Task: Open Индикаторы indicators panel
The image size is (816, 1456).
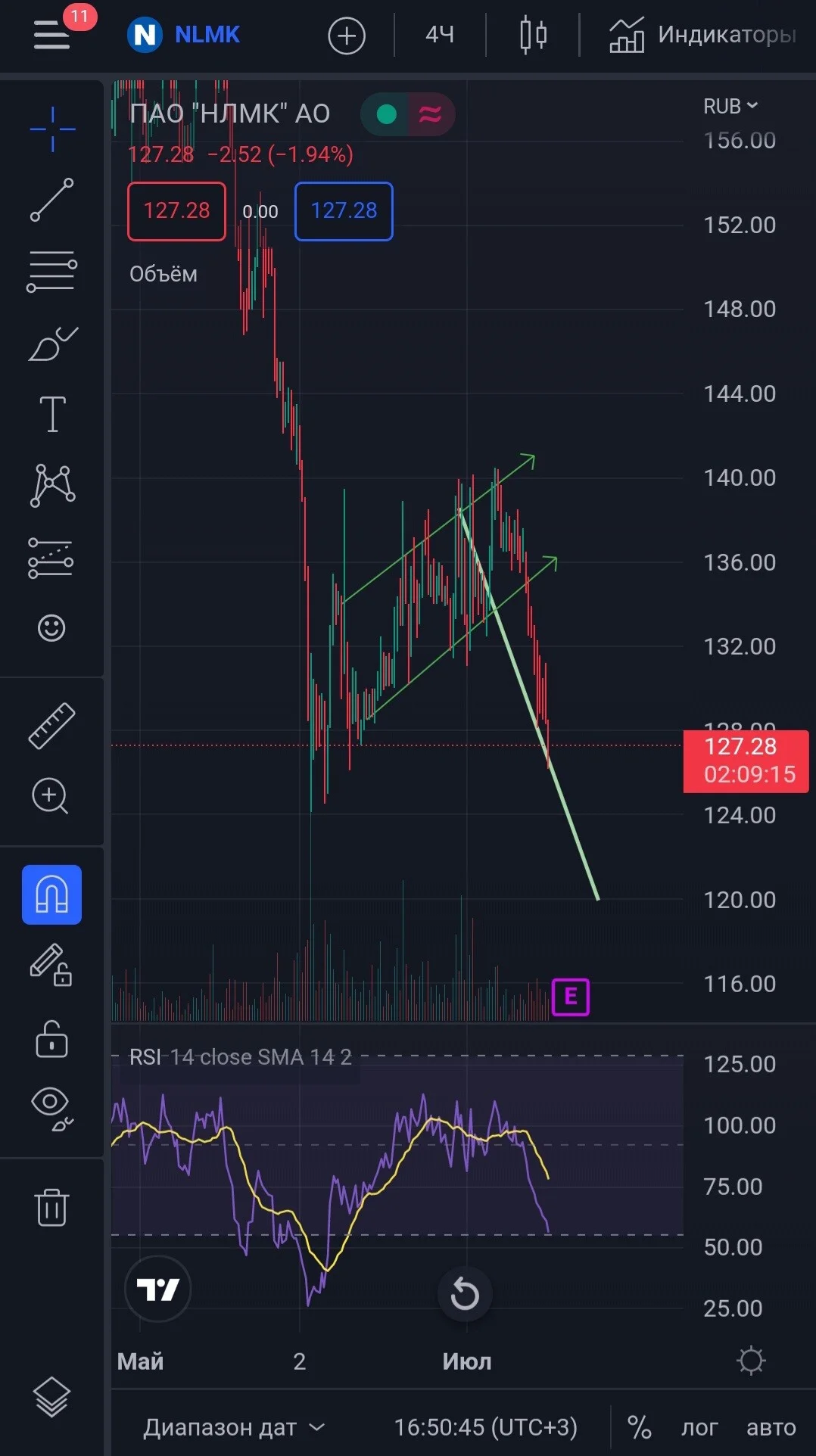Action: coord(702,35)
